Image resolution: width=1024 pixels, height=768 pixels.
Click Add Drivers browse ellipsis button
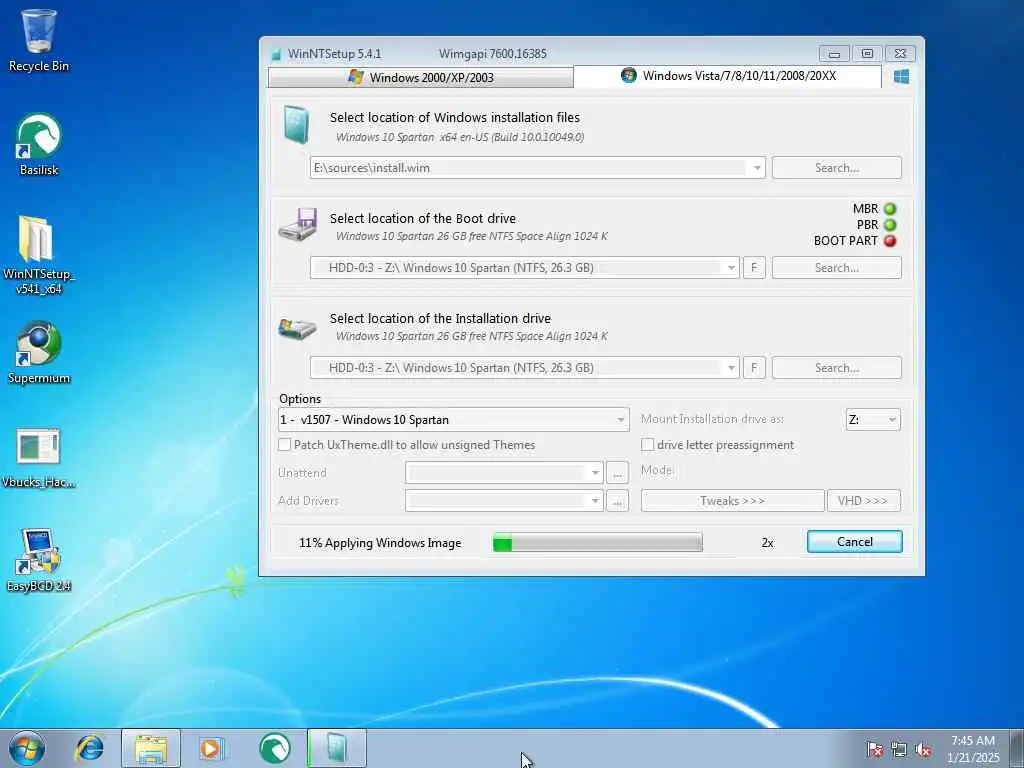pos(617,501)
